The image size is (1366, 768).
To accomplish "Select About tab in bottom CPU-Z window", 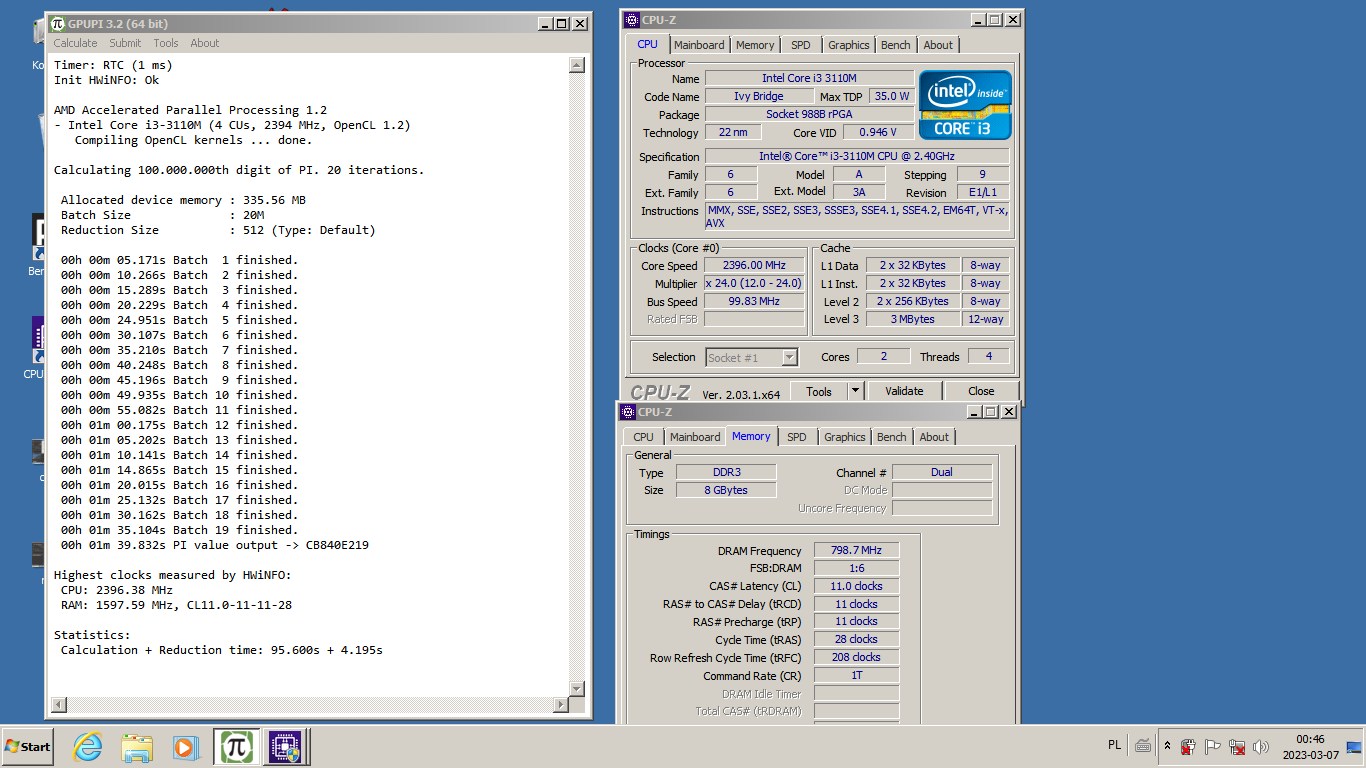I will [x=934, y=437].
